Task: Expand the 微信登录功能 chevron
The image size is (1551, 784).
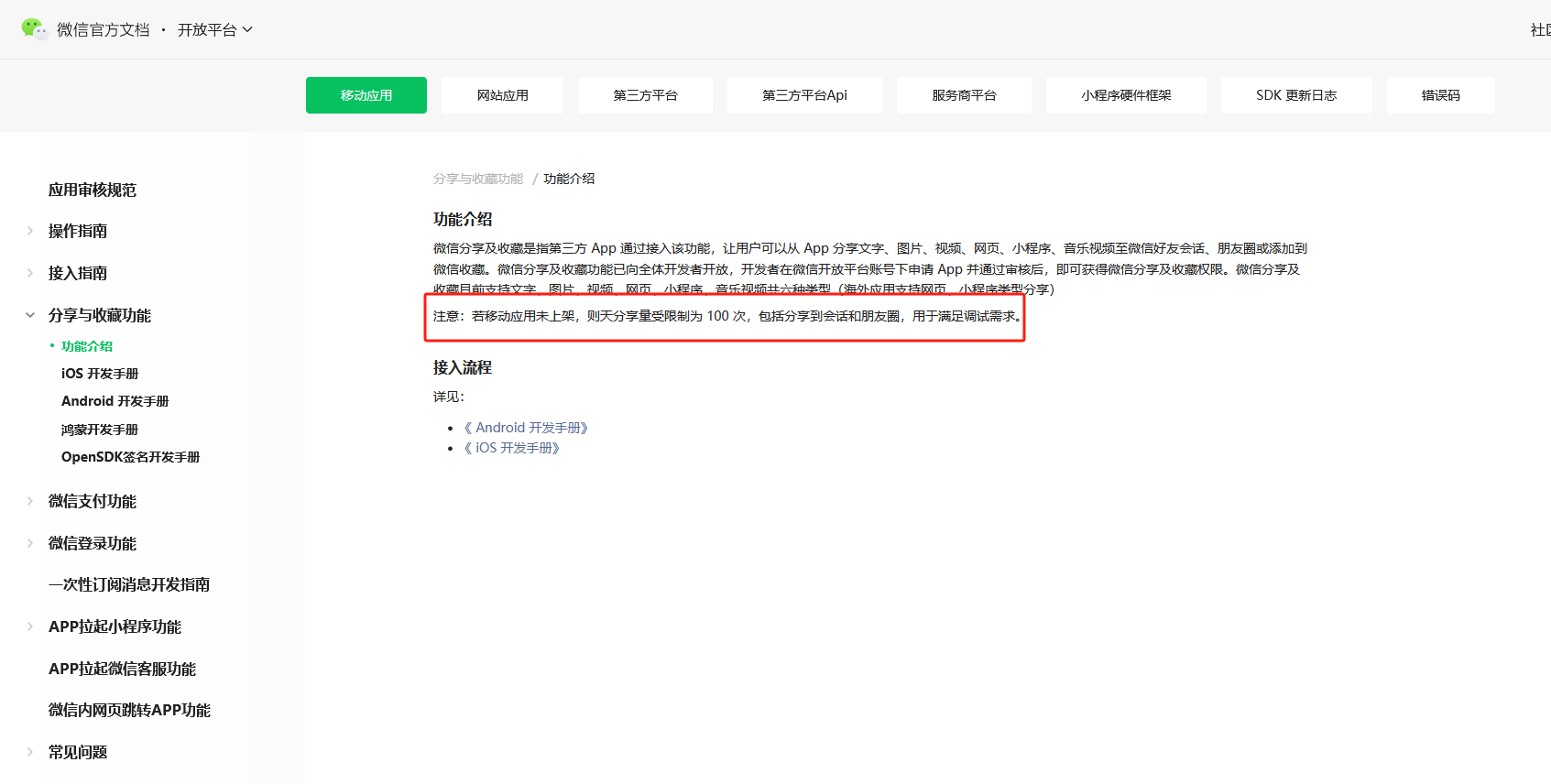Action: [x=30, y=543]
